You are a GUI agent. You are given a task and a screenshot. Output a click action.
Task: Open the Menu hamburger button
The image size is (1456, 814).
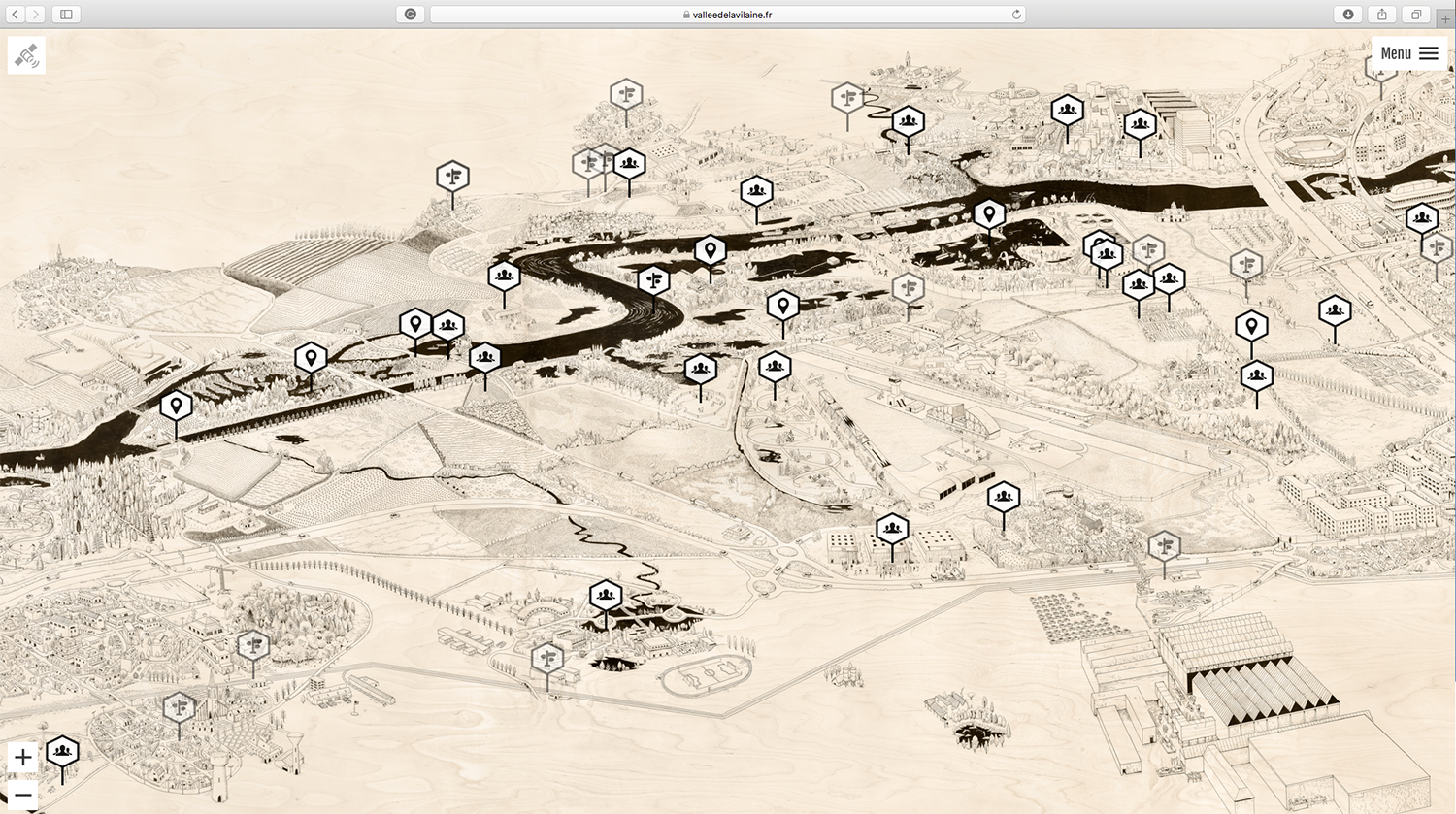coord(1408,53)
